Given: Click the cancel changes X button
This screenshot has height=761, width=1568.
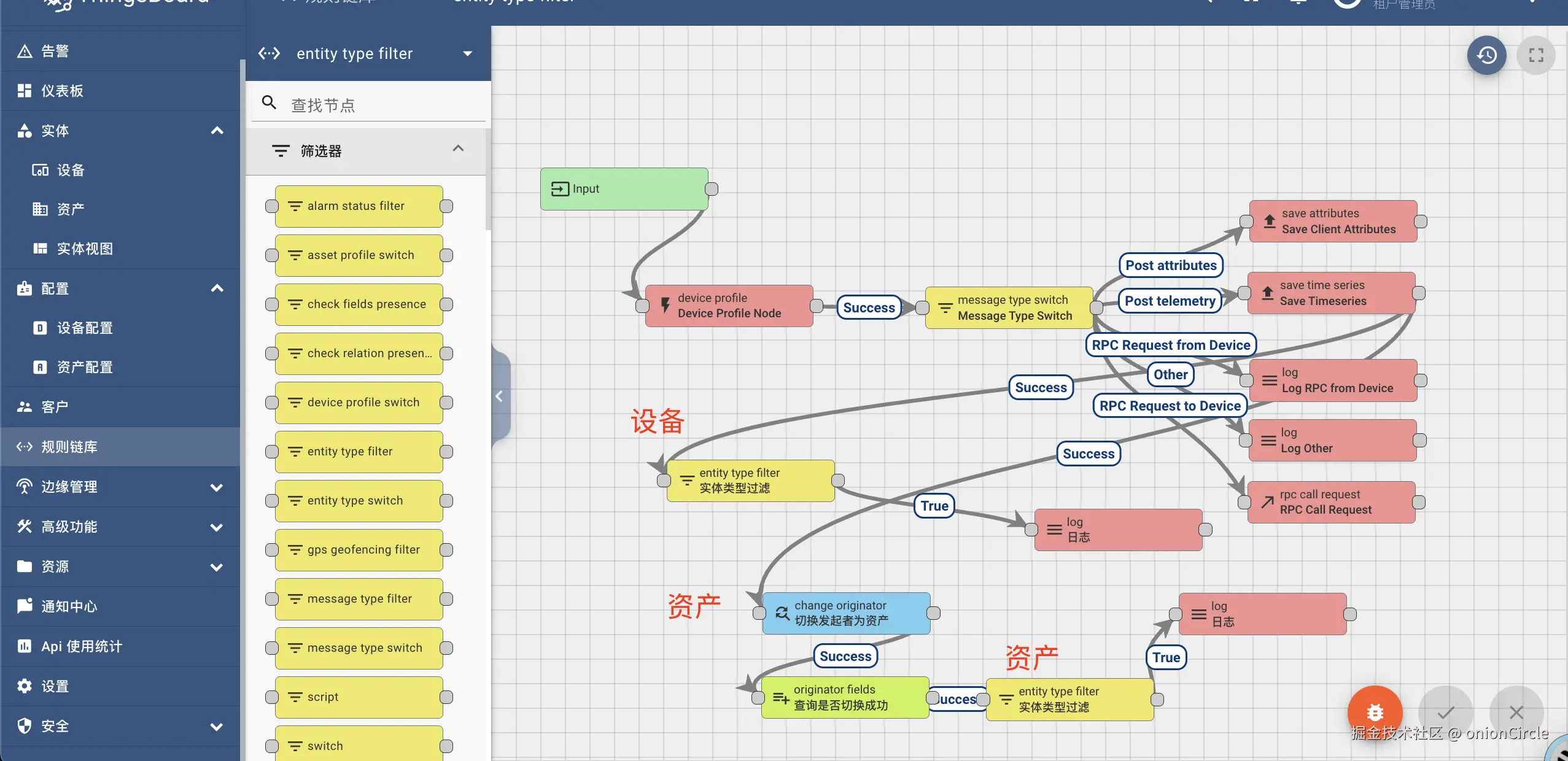Looking at the screenshot, I should click(1516, 712).
